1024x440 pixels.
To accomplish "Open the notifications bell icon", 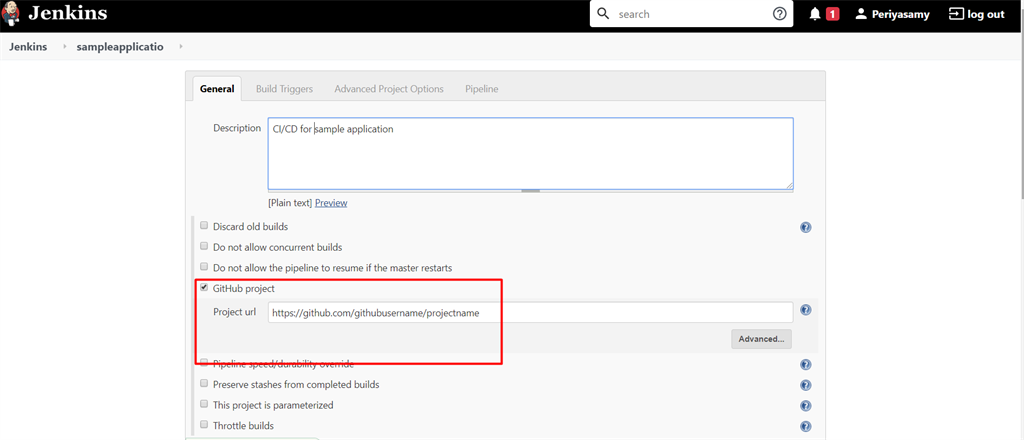I will [814, 14].
